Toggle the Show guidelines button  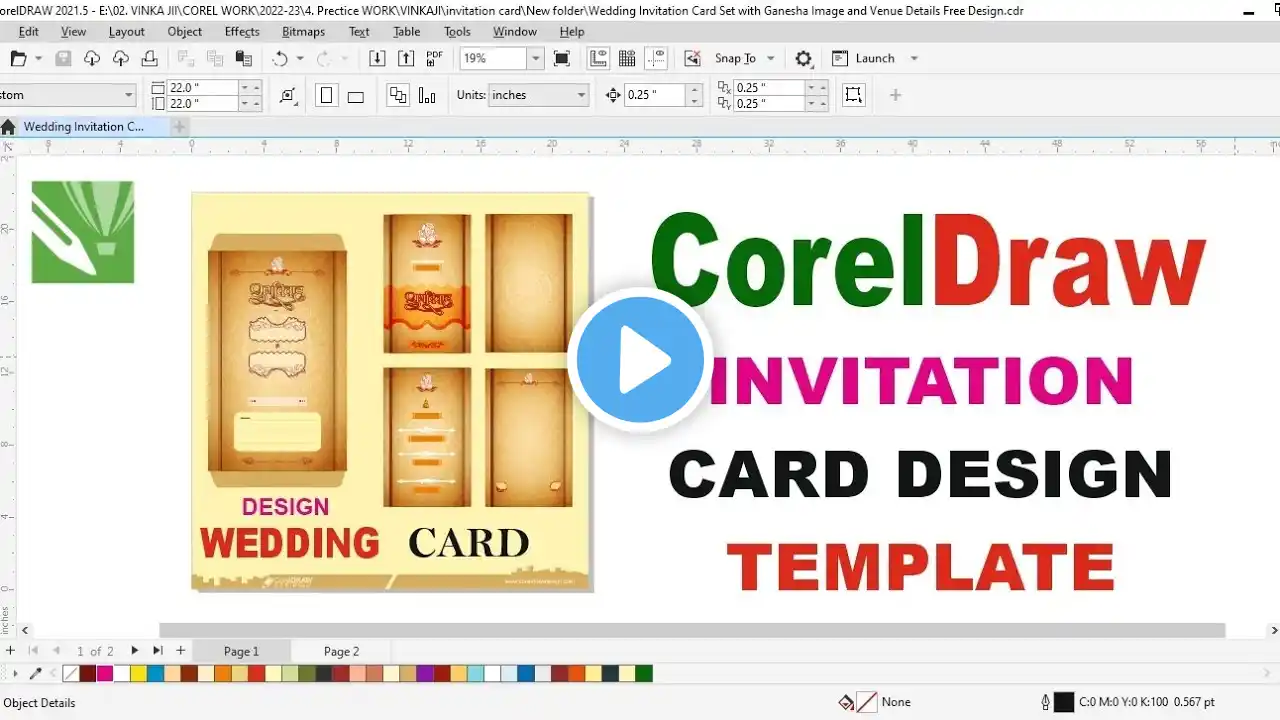coord(657,59)
